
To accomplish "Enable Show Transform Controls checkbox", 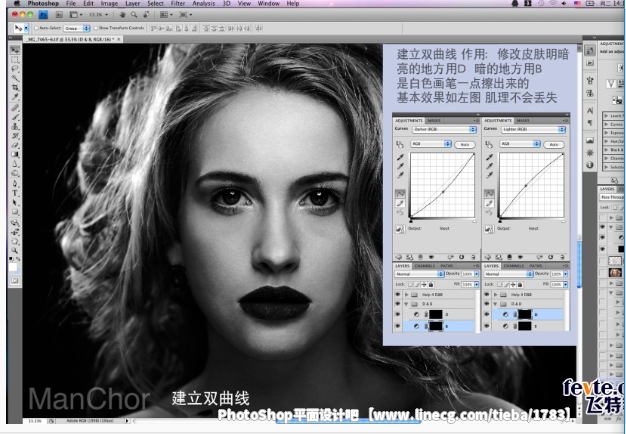I will point(95,28).
